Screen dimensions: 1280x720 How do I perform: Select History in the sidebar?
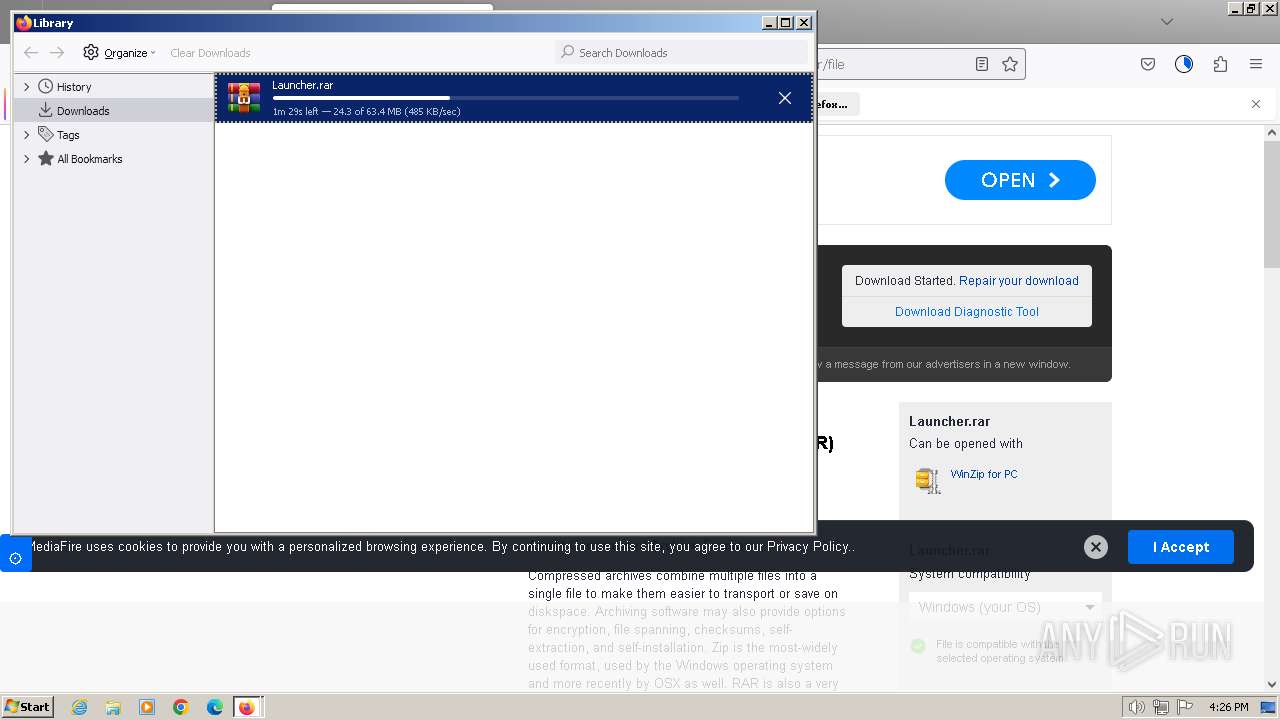click(x=74, y=87)
